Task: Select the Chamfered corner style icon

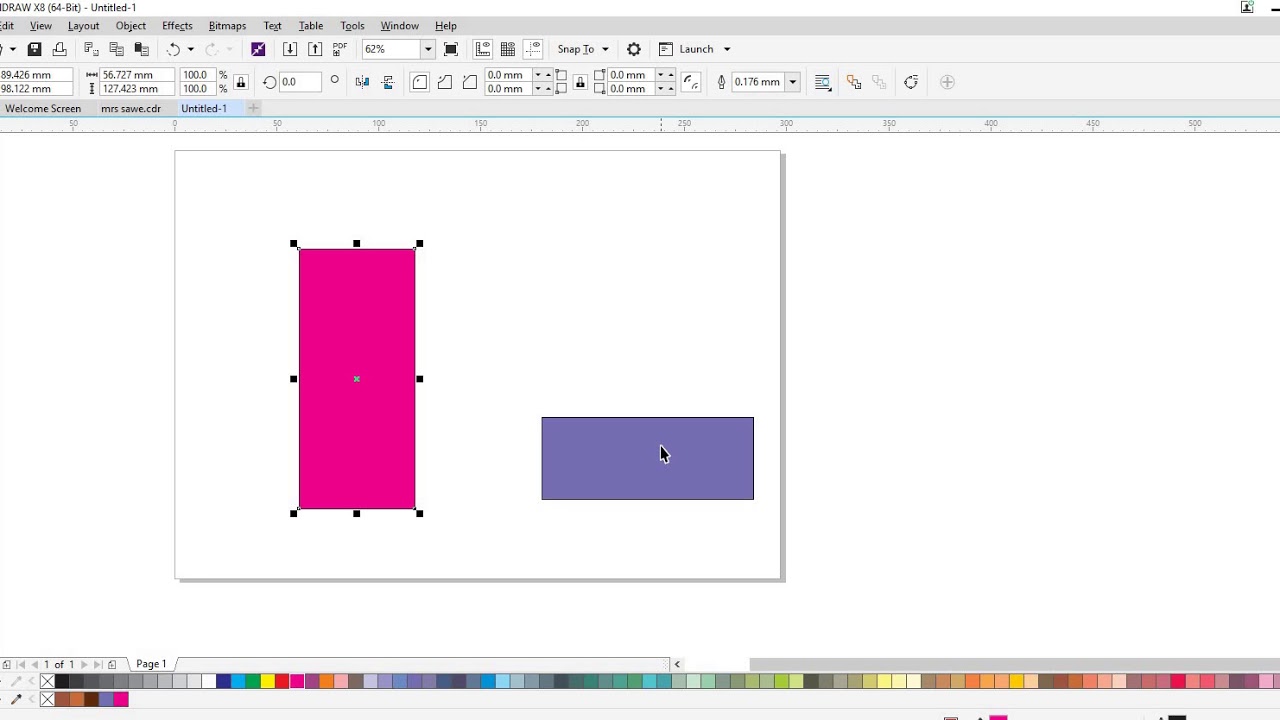Action: click(x=470, y=82)
